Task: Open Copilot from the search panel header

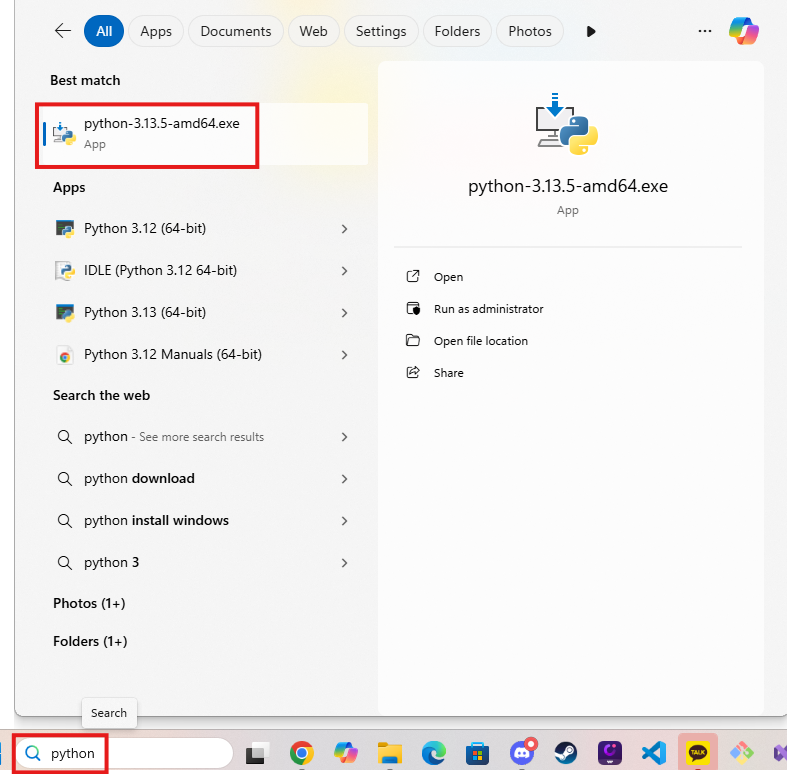Action: coord(744,31)
